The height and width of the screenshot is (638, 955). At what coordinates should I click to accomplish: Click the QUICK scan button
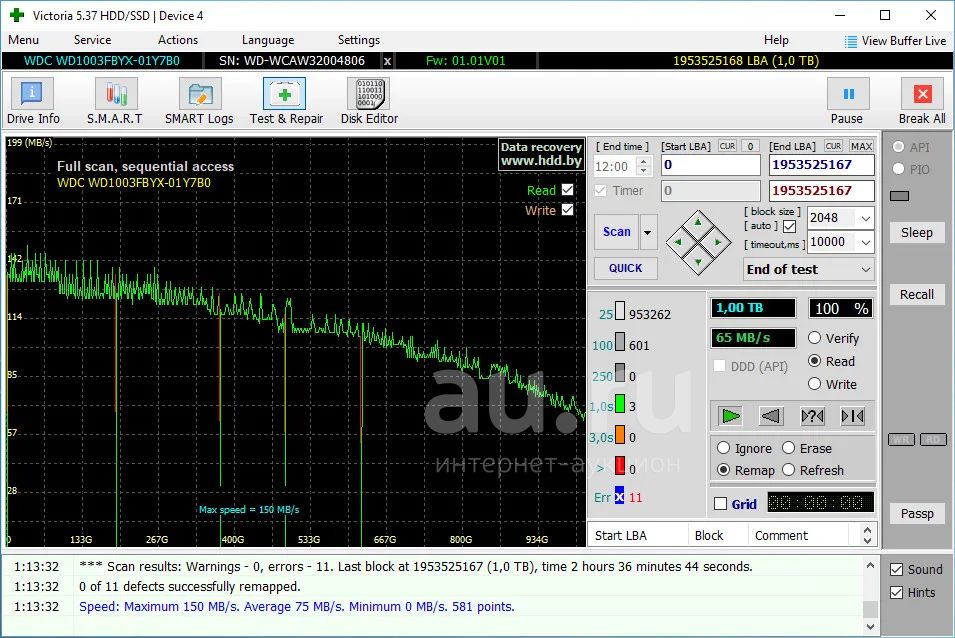tap(625, 268)
